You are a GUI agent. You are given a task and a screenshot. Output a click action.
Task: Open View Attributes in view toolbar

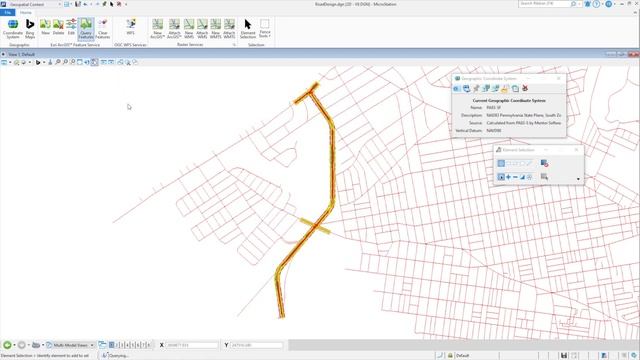pos(4,62)
